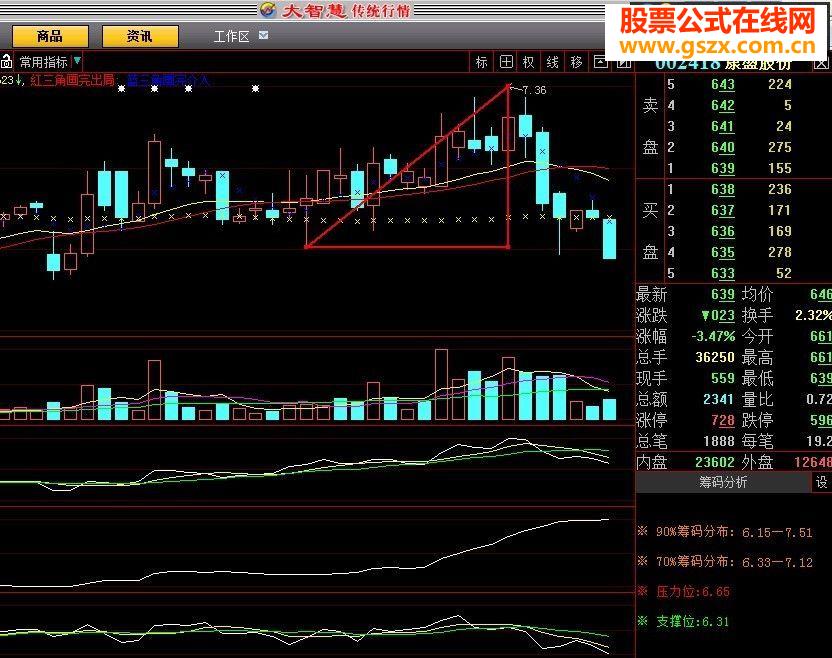Select sell level 1 price 639

[x=723, y=168]
